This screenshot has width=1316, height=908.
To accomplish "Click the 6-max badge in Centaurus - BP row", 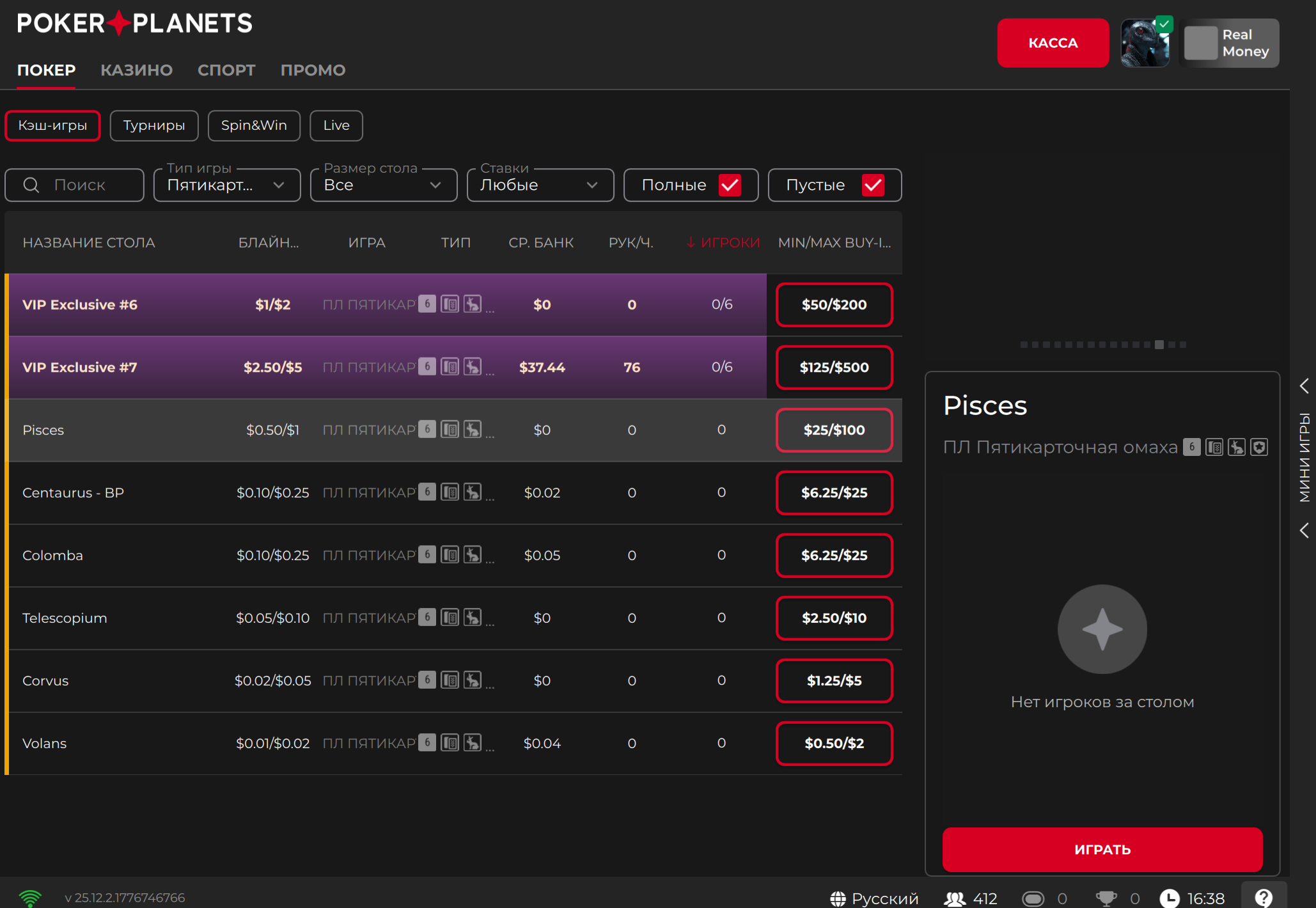I will point(428,492).
